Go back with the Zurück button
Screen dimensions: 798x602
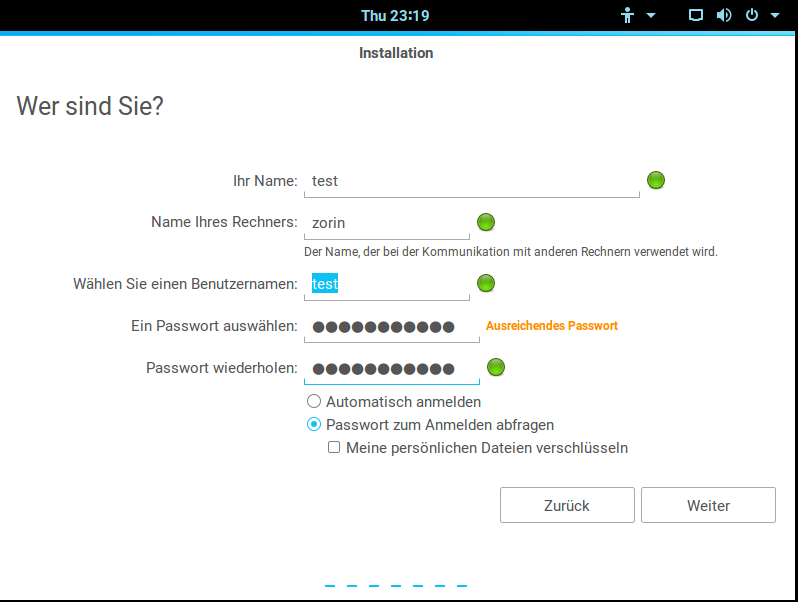567,505
